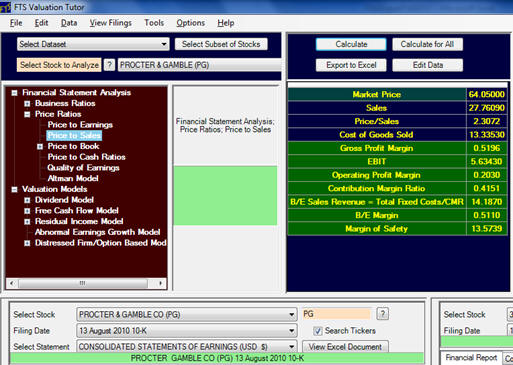513x365 pixels.
Task: Click the FTS Valuation Tutor app icon in title bar
Action: point(5,7)
